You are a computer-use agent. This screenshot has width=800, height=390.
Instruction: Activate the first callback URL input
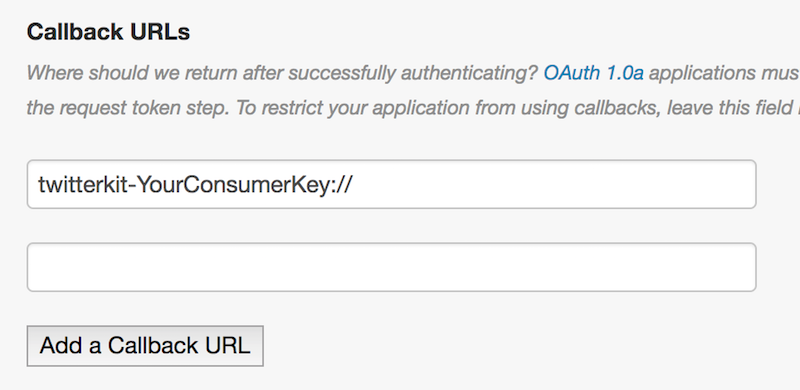click(x=391, y=184)
